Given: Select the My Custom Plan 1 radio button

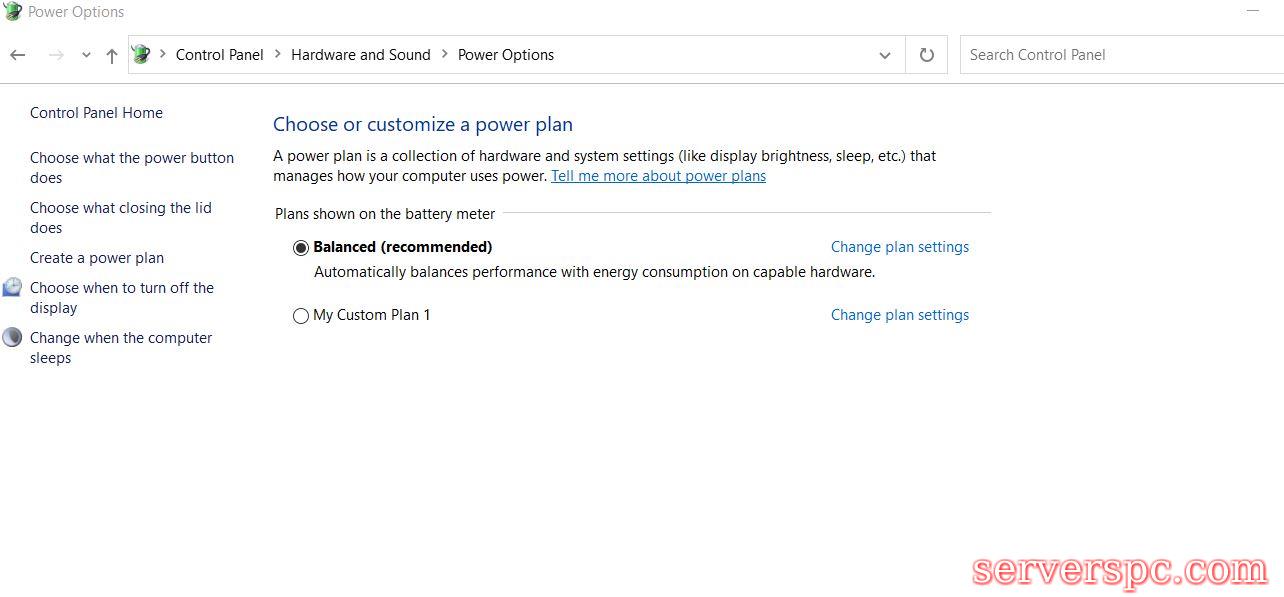Looking at the screenshot, I should tap(301, 316).
